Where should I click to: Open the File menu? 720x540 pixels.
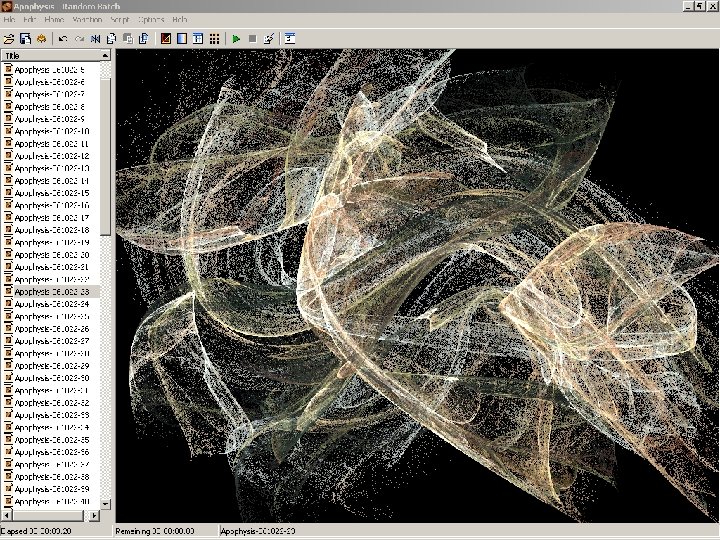click(9, 20)
